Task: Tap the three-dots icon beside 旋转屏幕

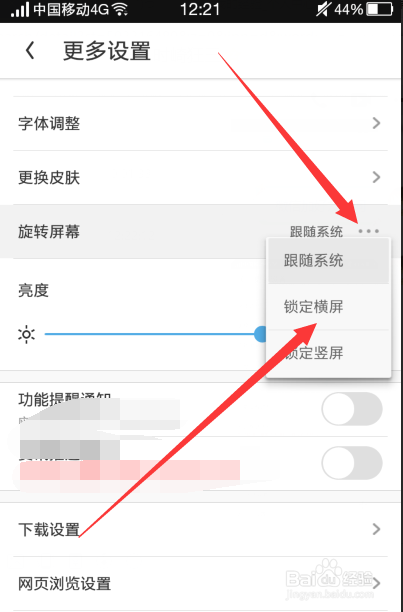Action: pos(368,231)
